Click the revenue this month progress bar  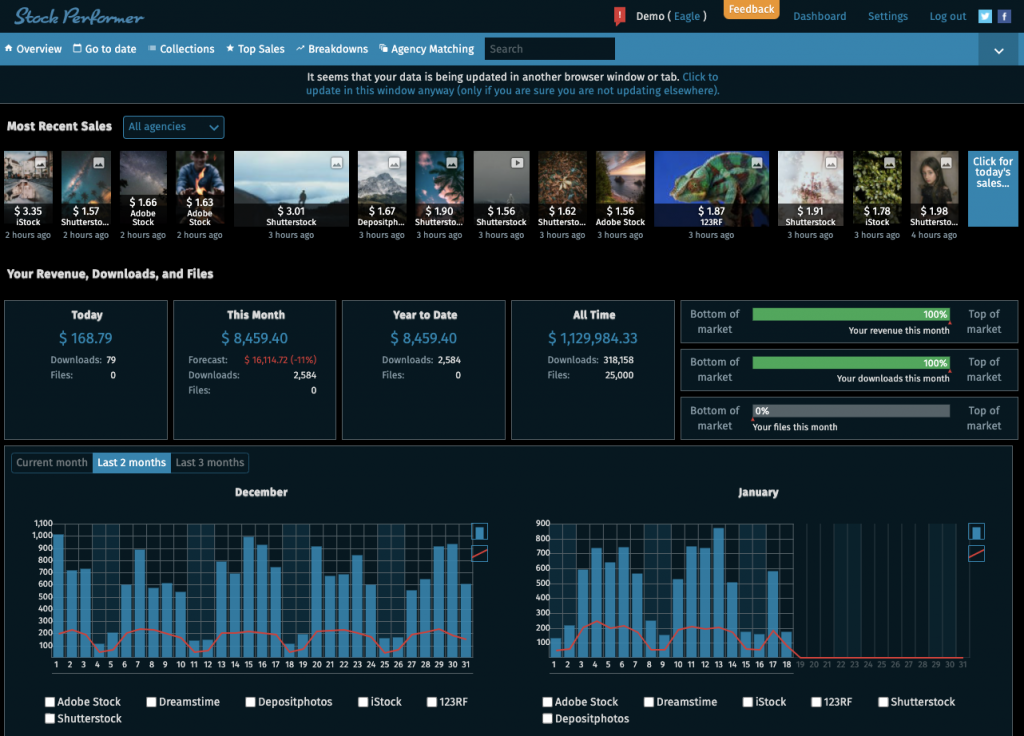(851, 314)
